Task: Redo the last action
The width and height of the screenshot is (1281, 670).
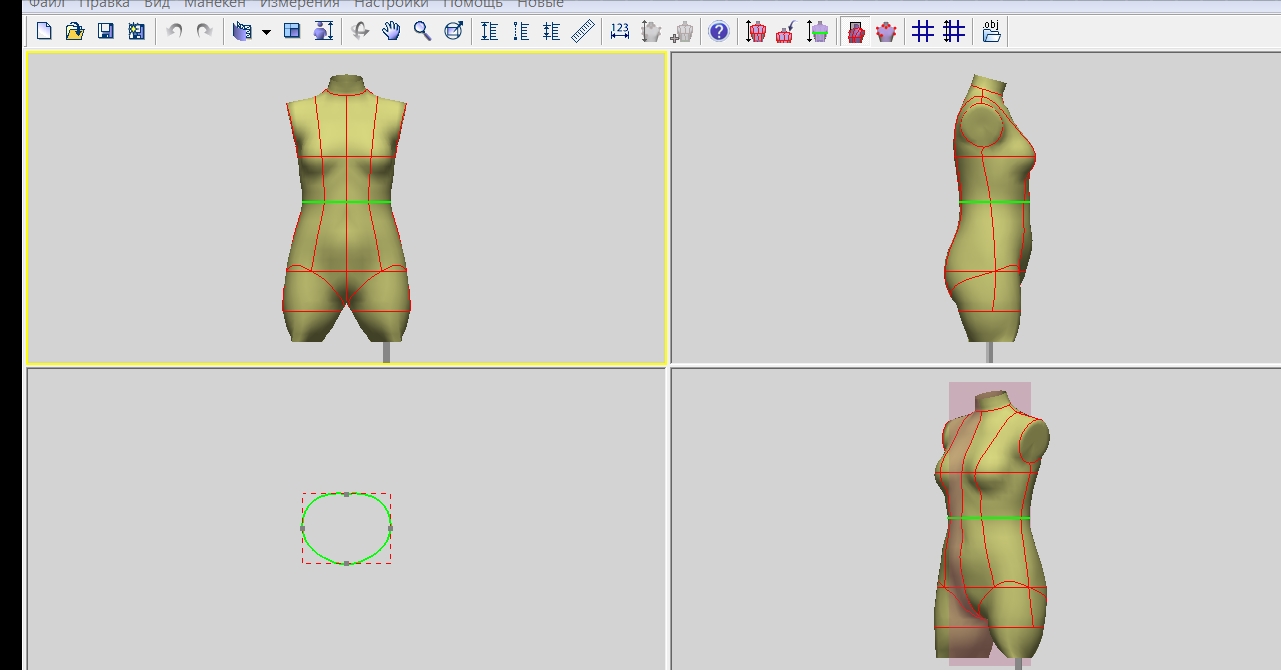Action: click(205, 31)
